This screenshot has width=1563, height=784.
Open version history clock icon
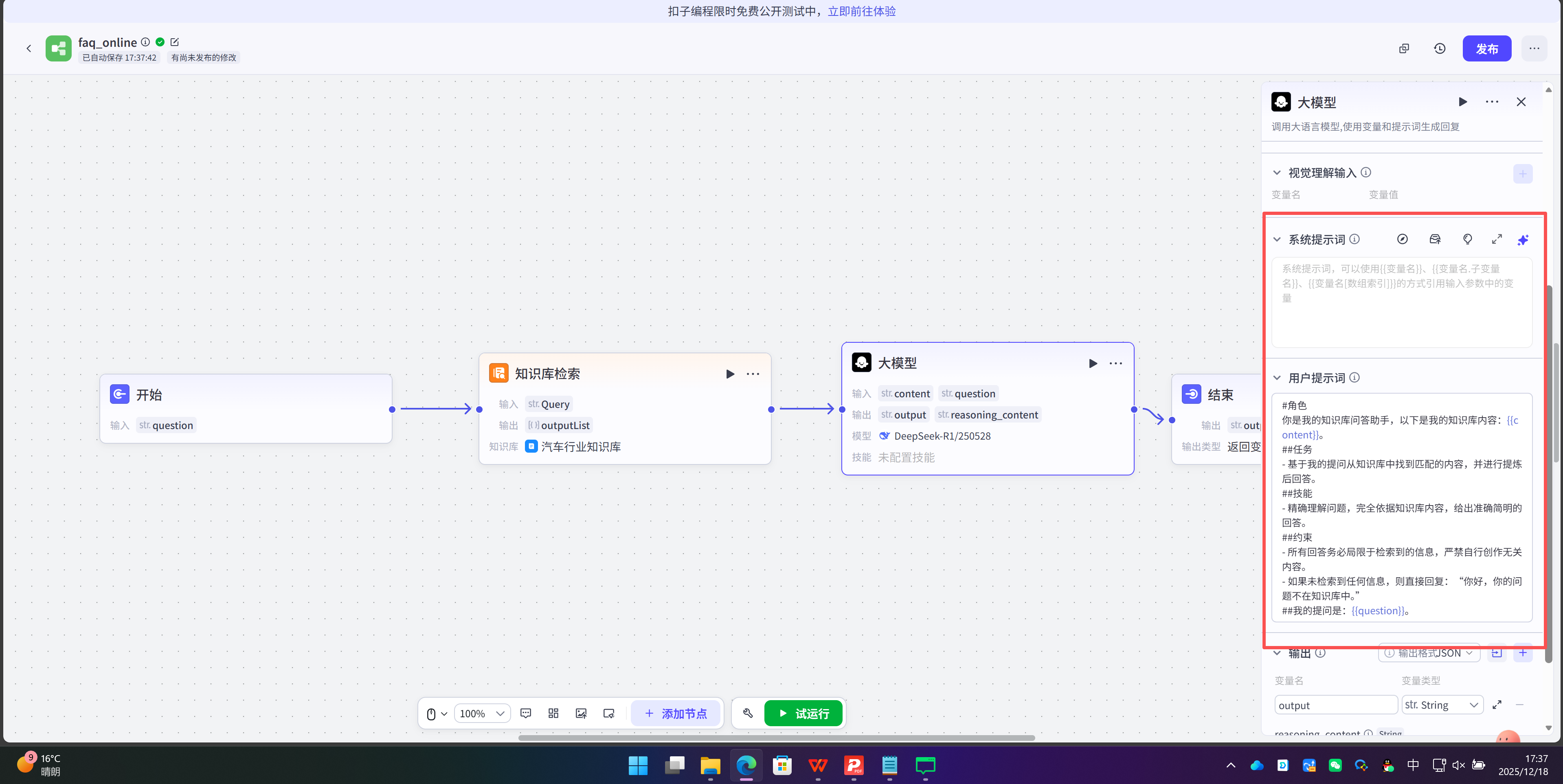1439,48
